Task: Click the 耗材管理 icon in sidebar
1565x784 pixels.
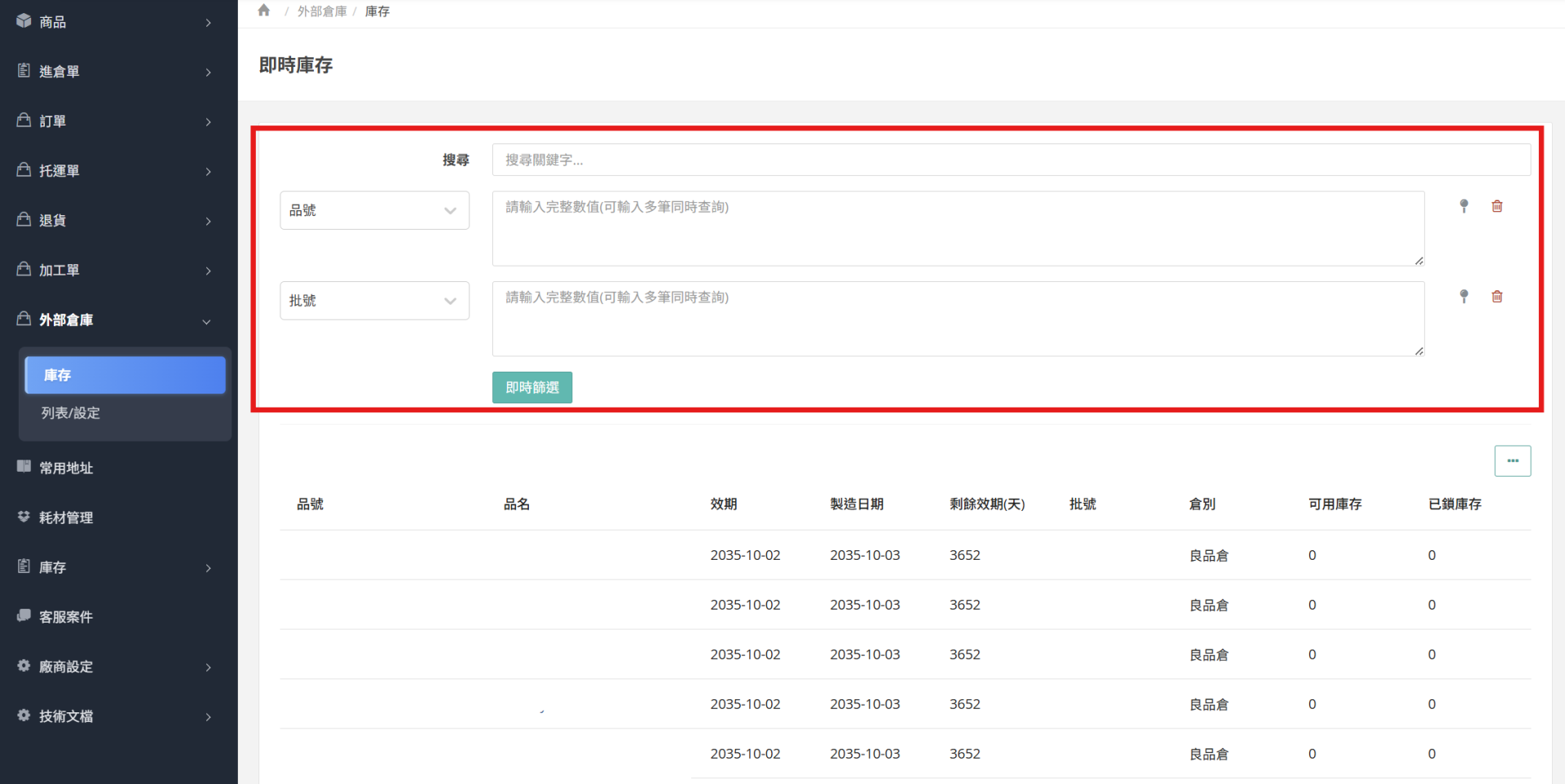Action: [24, 517]
